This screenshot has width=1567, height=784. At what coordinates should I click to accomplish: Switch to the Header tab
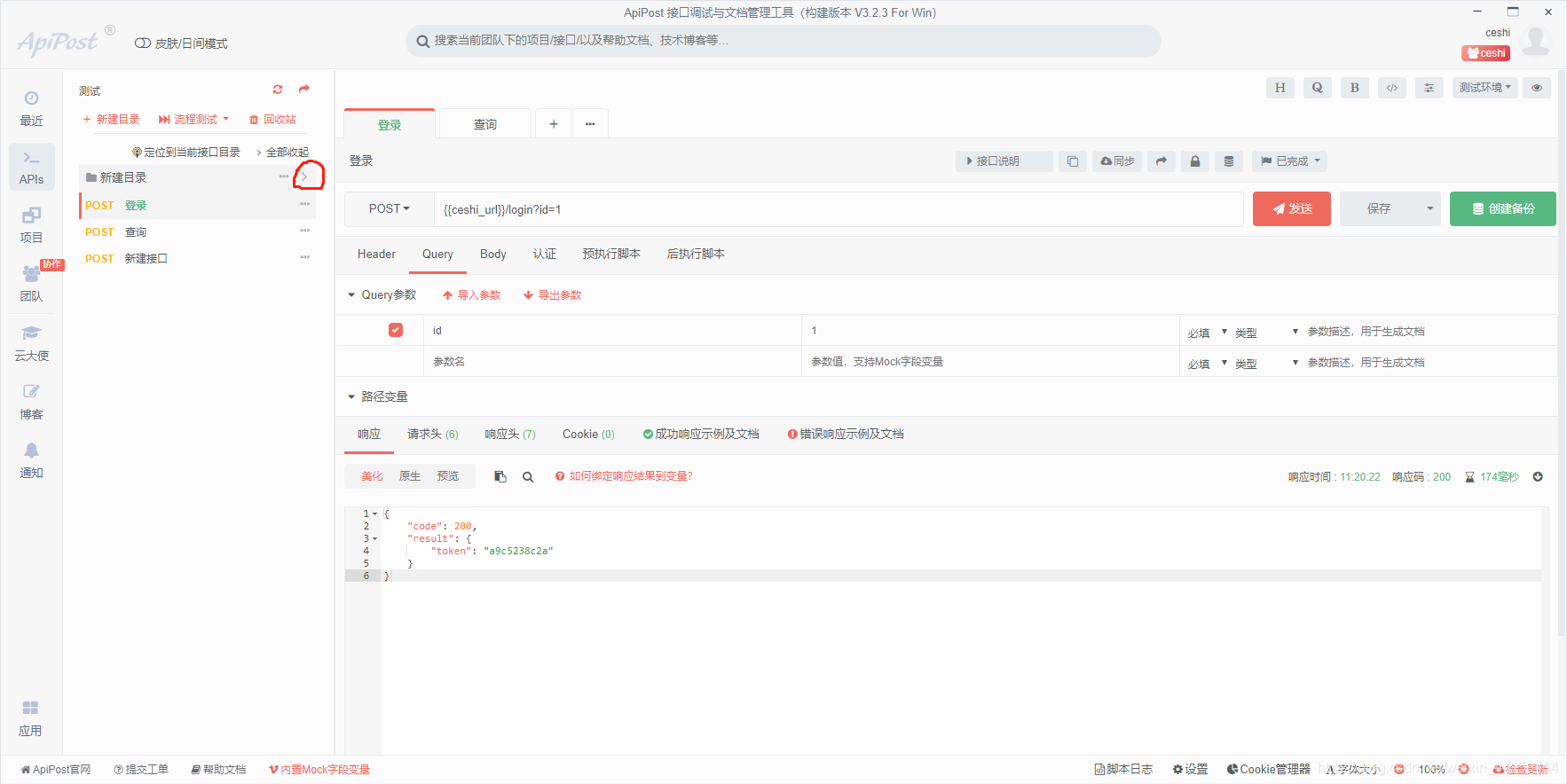pos(376,255)
